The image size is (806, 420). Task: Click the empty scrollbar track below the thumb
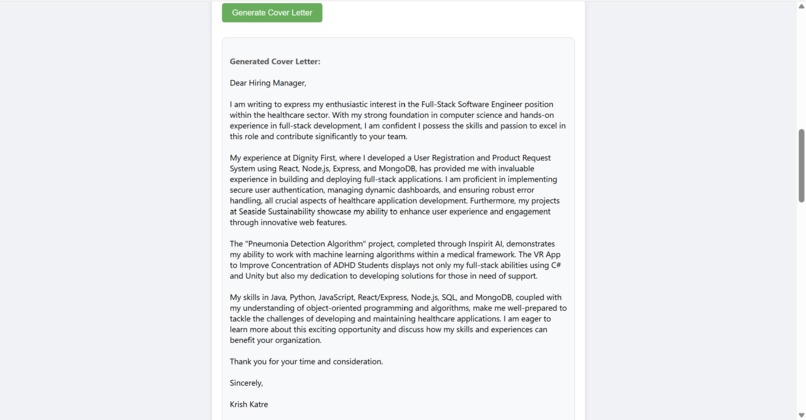[801, 306]
